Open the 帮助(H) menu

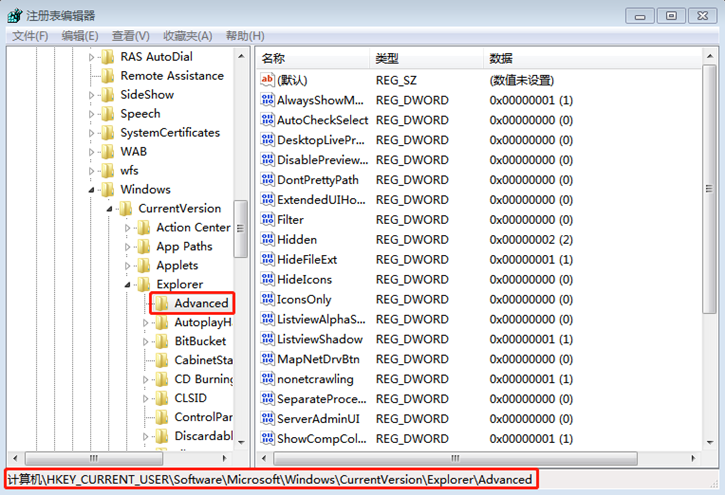[x=245, y=36]
